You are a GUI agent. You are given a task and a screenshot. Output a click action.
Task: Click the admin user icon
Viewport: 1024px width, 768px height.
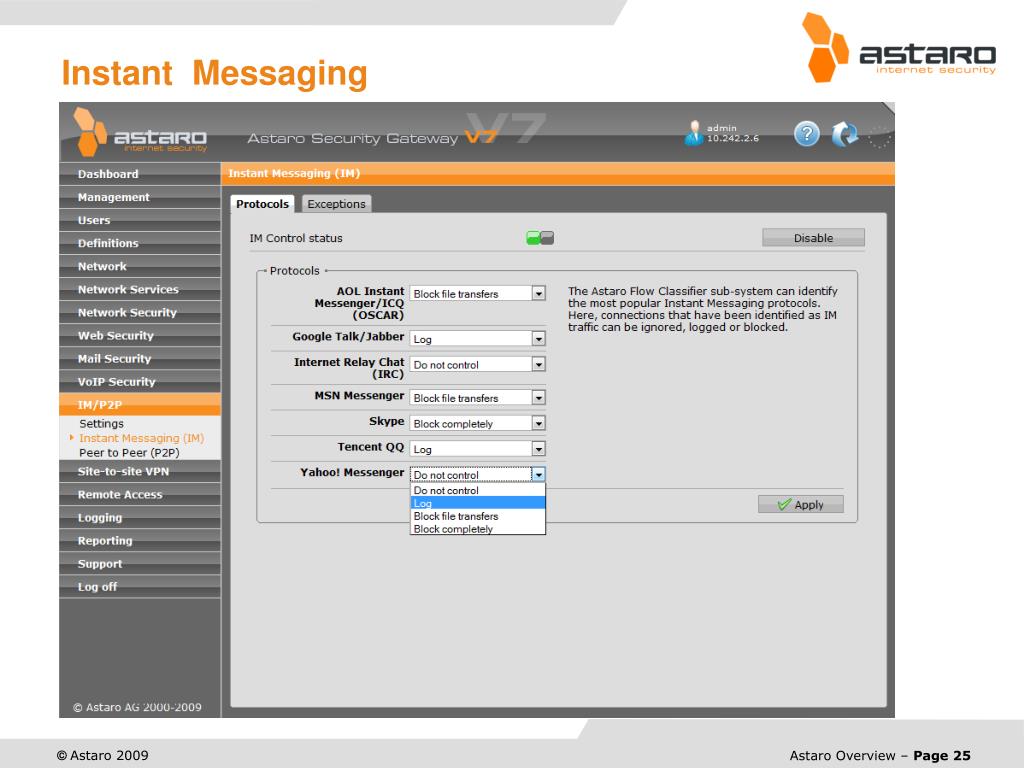[694, 133]
